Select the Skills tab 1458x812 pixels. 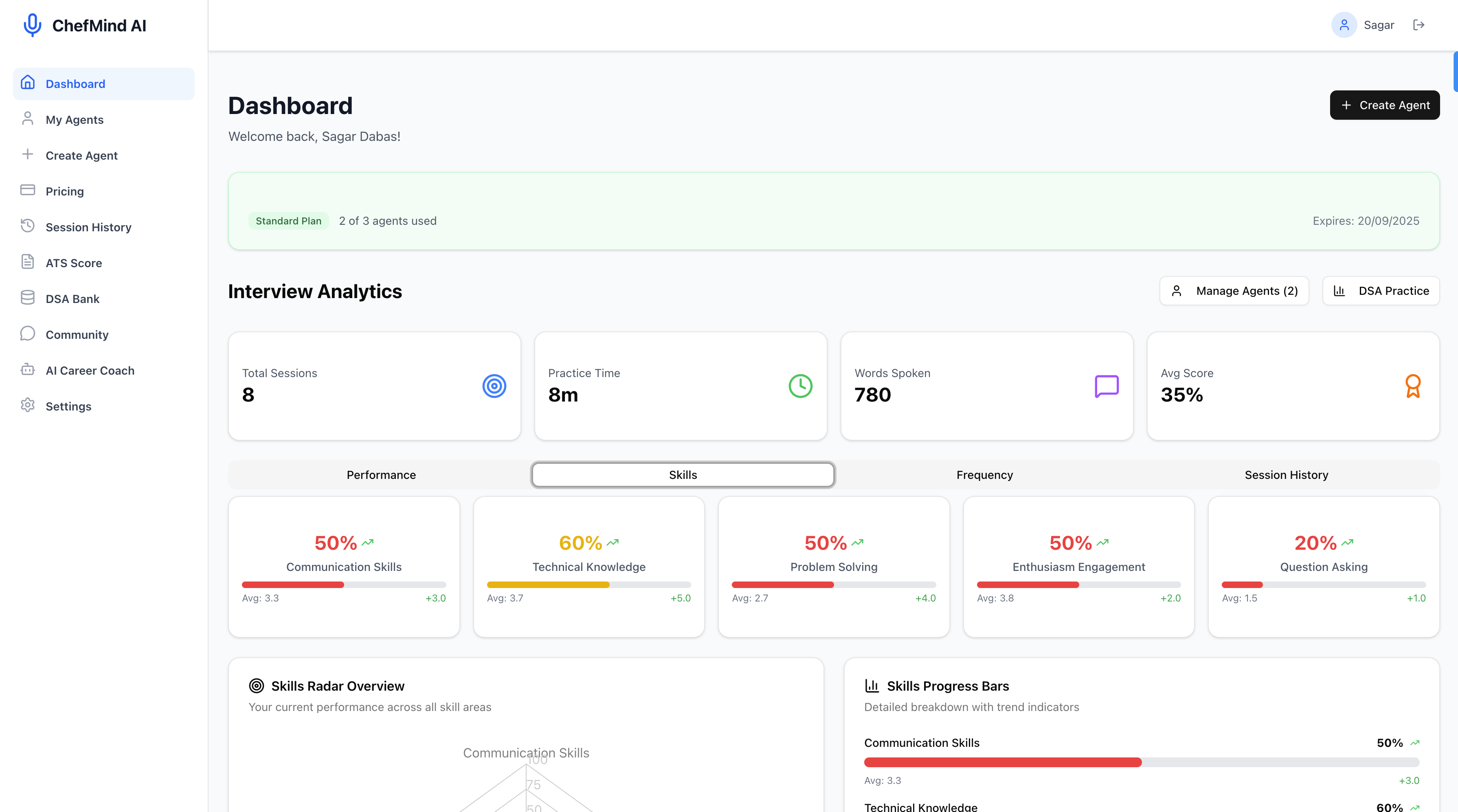(x=683, y=475)
